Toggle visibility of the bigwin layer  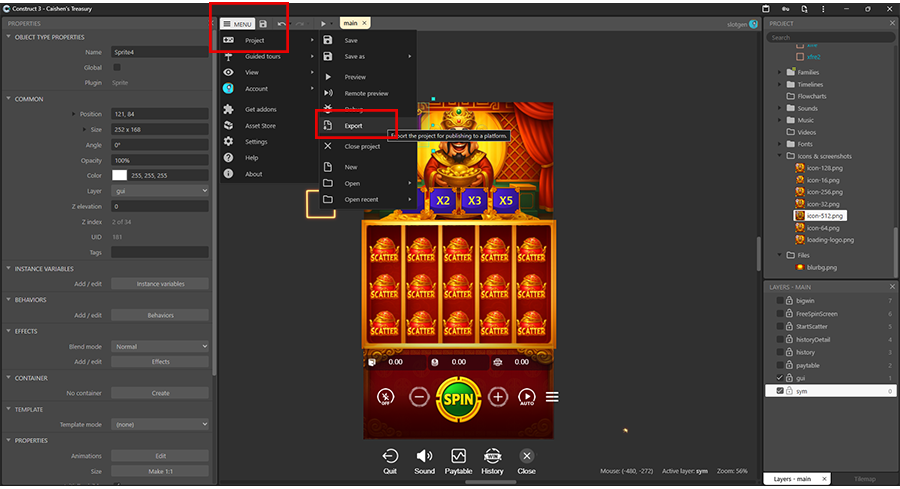click(x=781, y=301)
